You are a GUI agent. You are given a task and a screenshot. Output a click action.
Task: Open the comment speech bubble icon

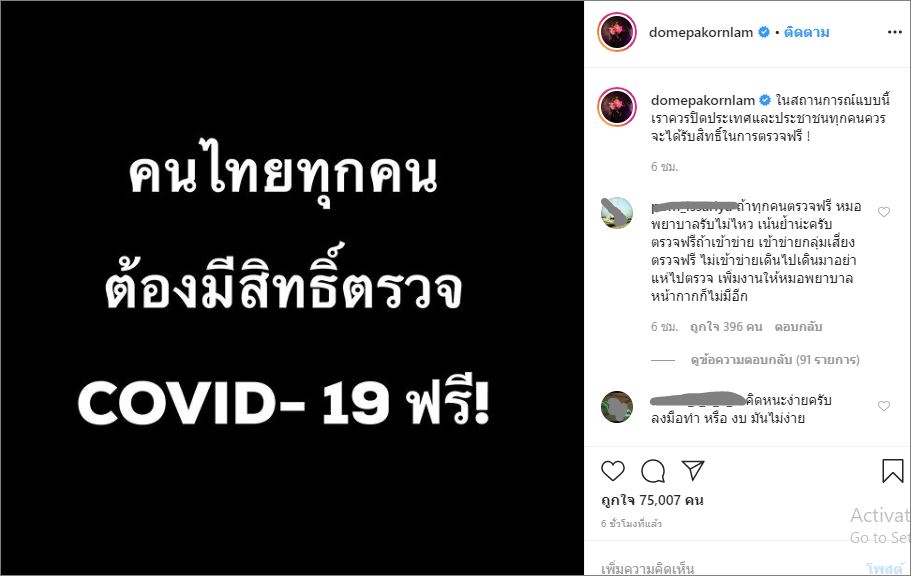[x=653, y=471]
